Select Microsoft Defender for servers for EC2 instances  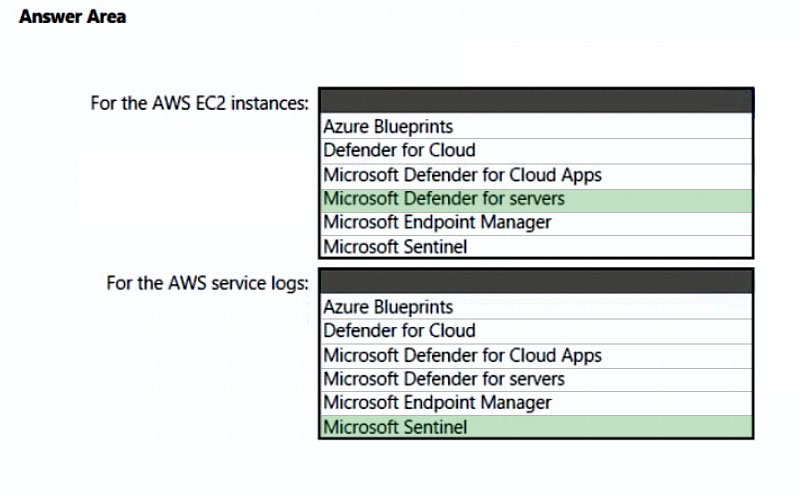[536, 200]
